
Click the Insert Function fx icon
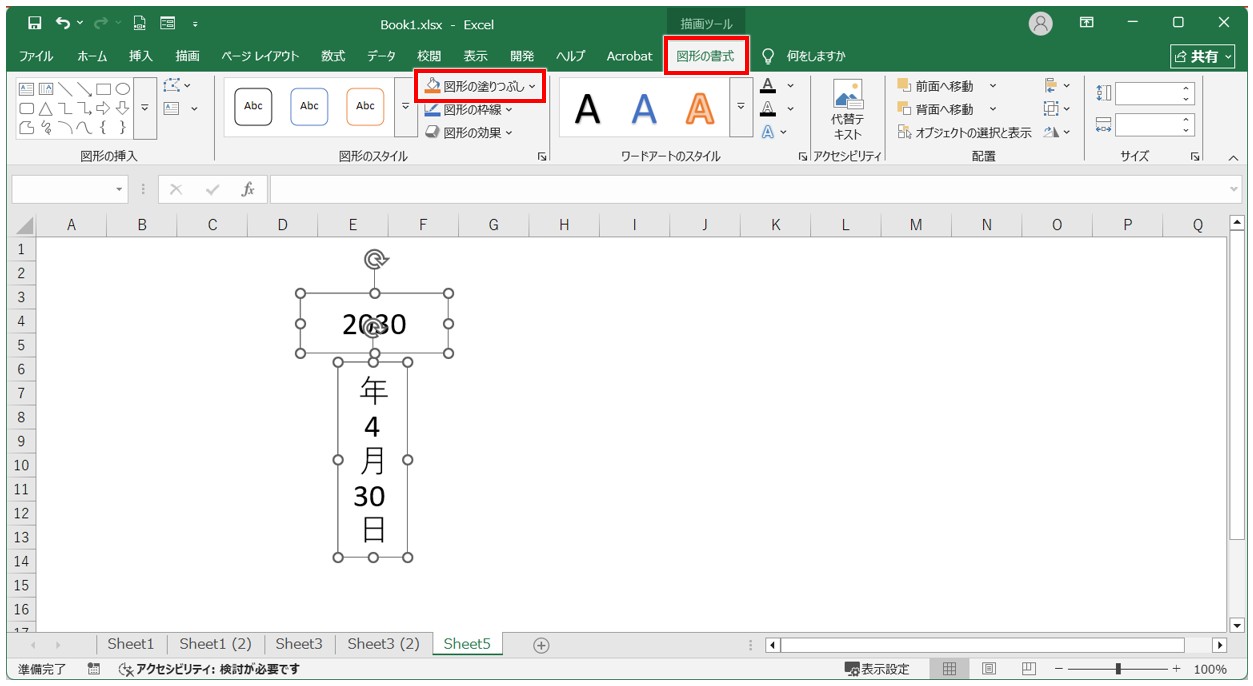(248, 189)
